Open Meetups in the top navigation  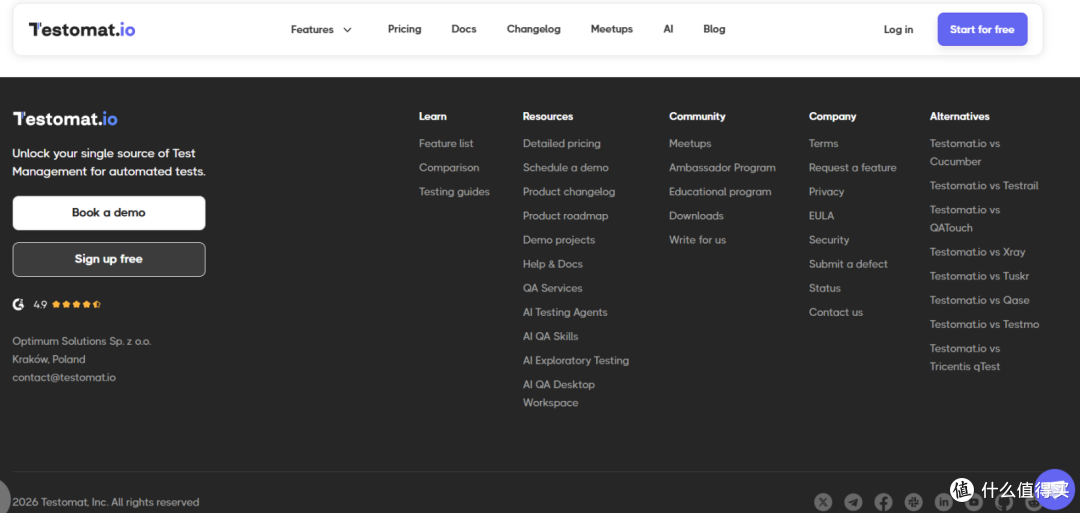pyautogui.click(x=612, y=29)
